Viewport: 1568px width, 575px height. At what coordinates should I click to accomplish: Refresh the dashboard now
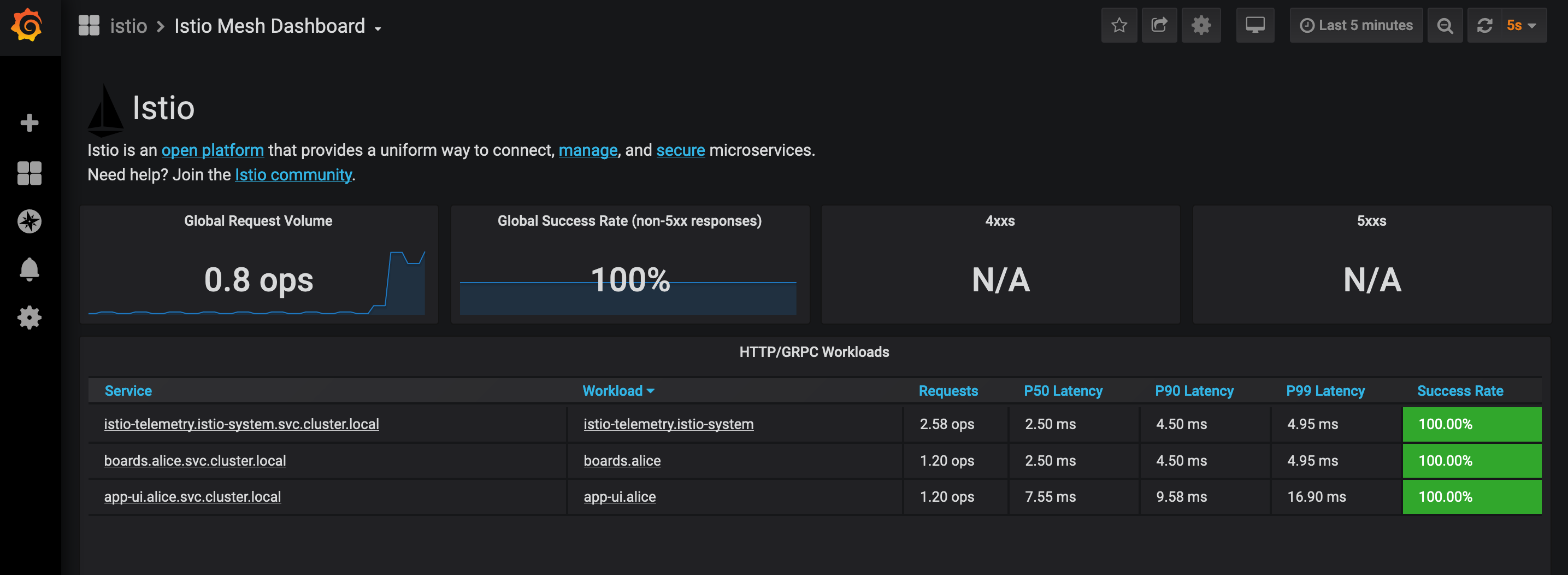pyautogui.click(x=1484, y=25)
